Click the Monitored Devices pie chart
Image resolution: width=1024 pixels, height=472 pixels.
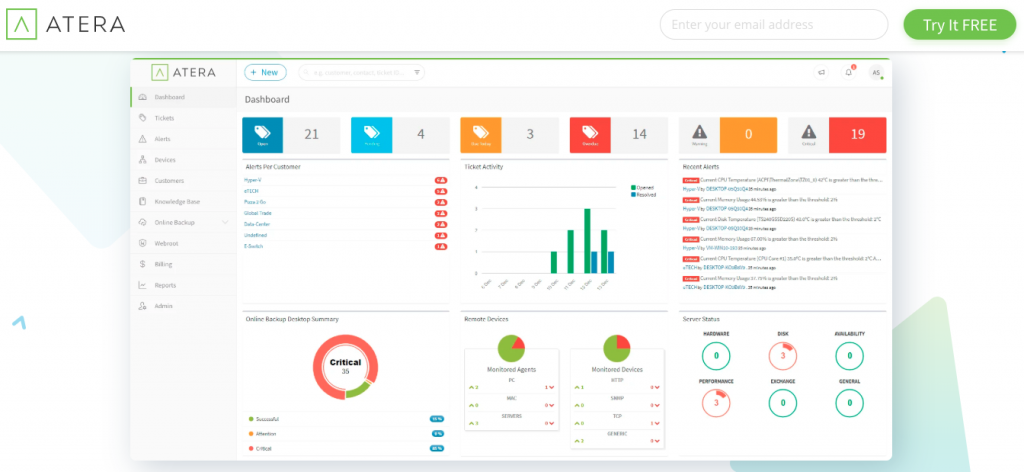616,349
